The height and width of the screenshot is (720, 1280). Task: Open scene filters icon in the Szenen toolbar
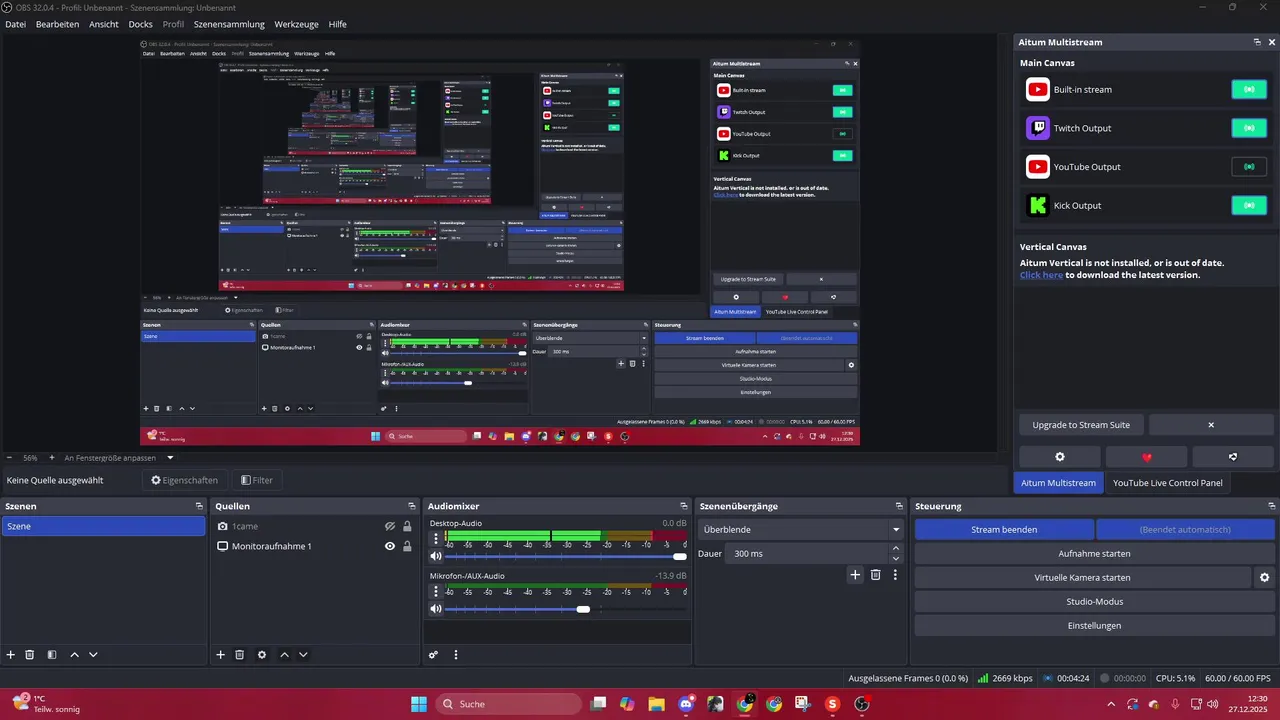coord(52,655)
